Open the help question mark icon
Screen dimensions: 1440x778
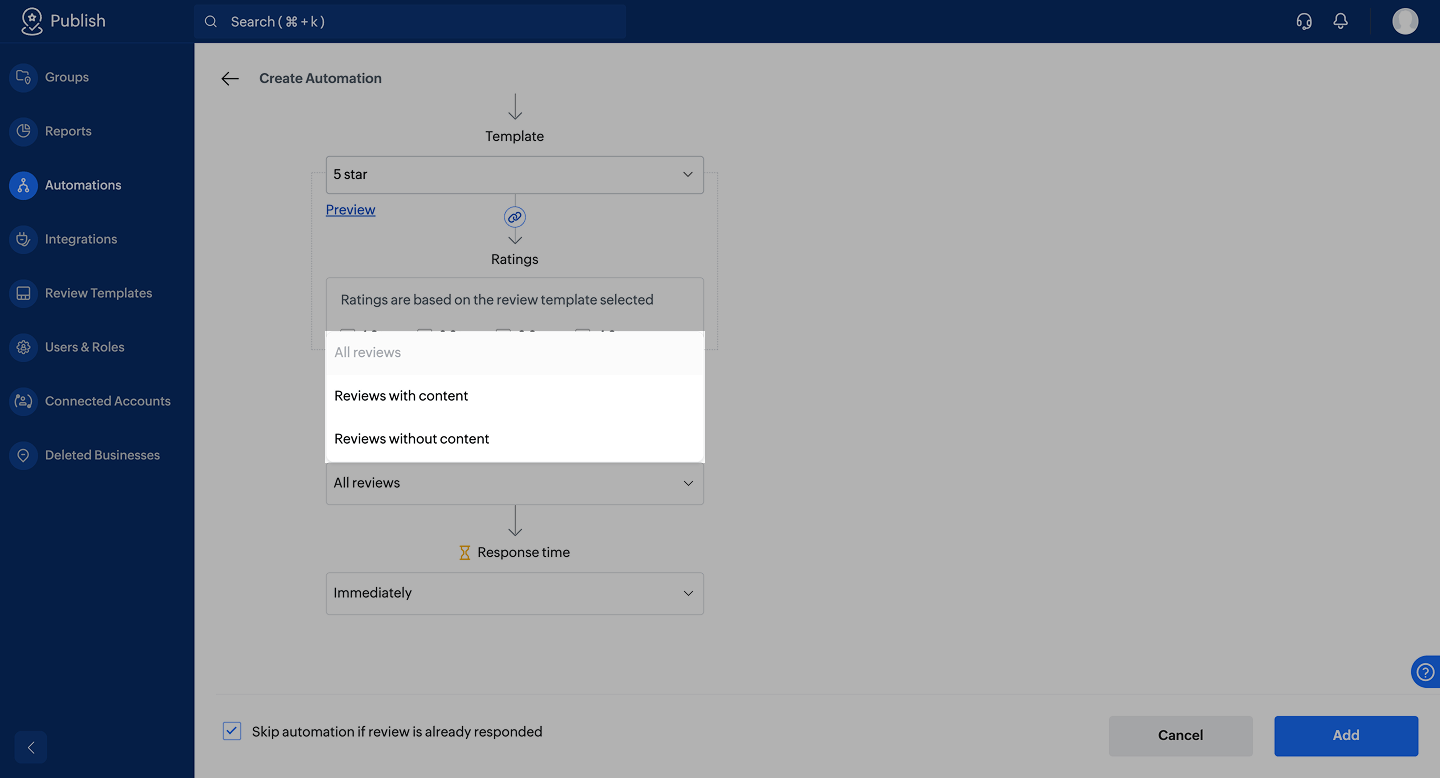click(x=1426, y=672)
